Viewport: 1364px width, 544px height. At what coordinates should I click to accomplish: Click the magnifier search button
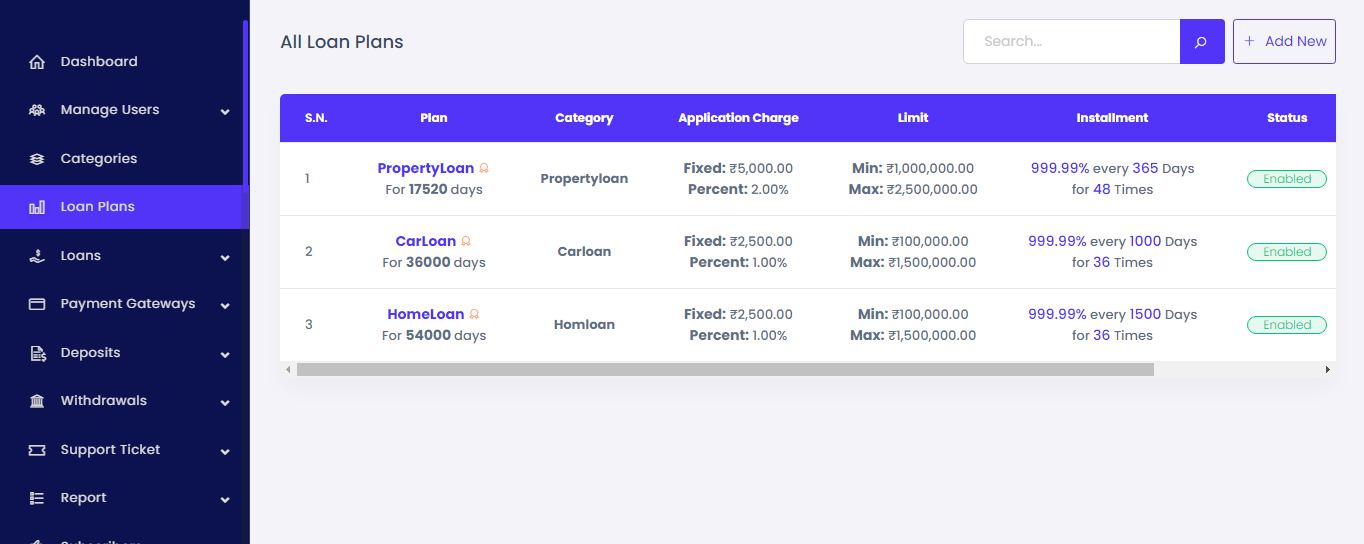[1201, 42]
